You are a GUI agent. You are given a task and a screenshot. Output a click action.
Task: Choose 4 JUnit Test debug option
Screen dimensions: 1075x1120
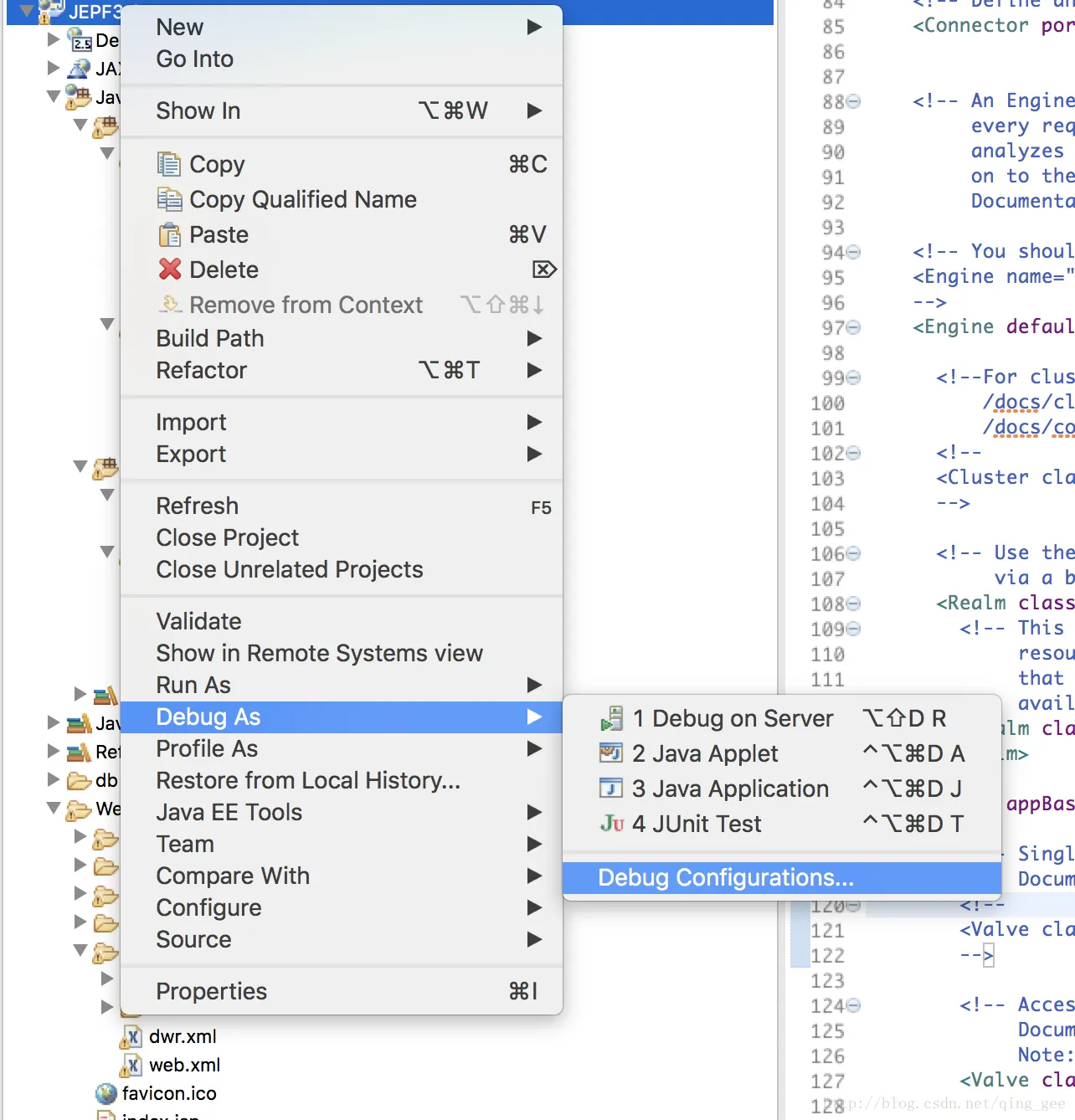782,824
